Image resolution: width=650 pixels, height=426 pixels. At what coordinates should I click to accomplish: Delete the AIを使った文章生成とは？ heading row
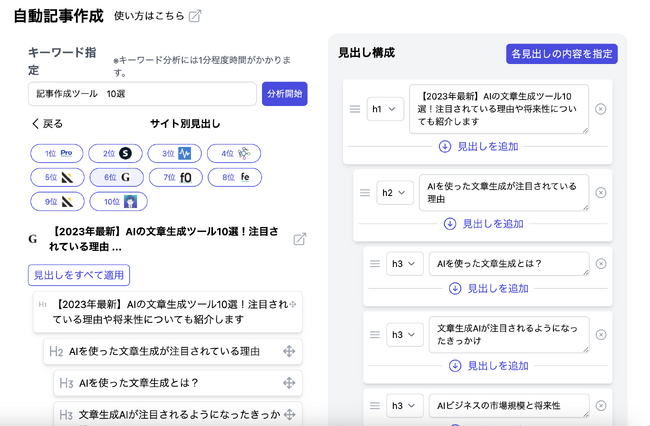tap(600, 264)
